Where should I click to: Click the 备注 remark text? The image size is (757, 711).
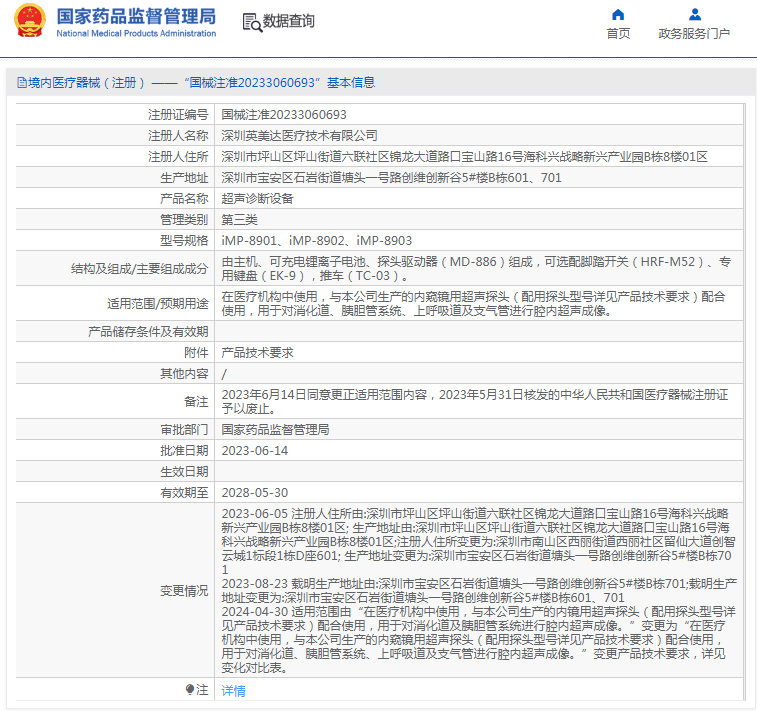click(475, 402)
